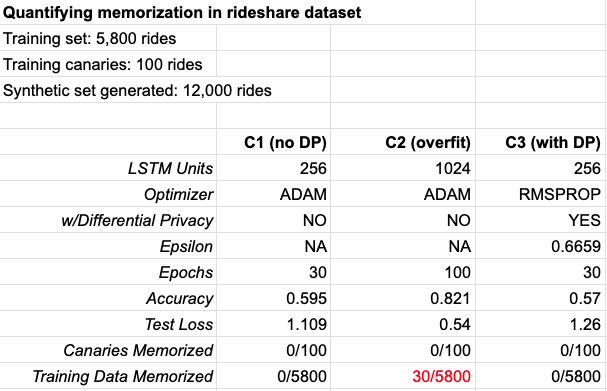Select the C3 (with DP) header cell

click(541, 142)
